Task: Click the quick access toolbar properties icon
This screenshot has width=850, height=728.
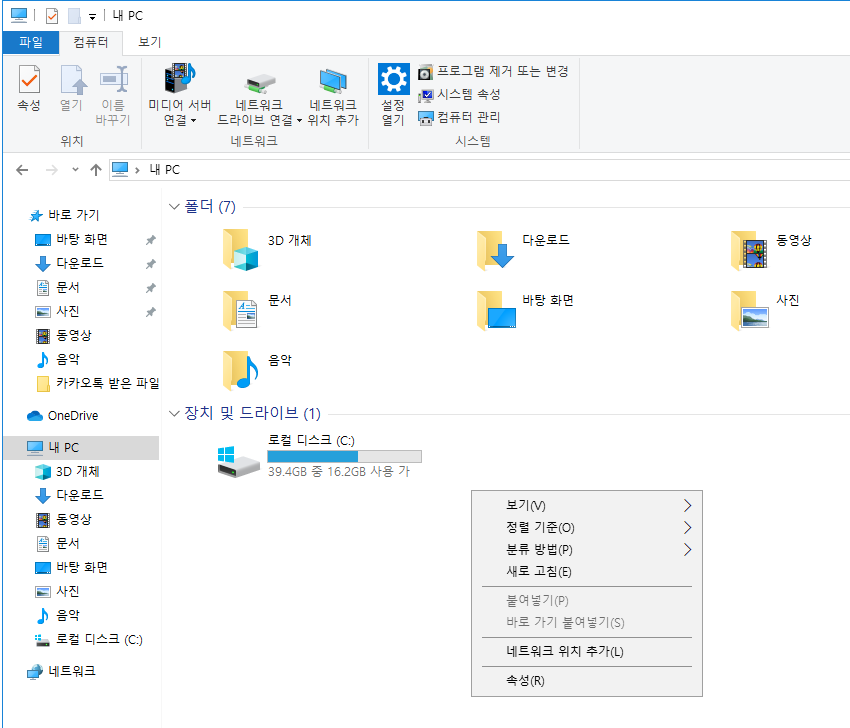Action: [51, 16]
